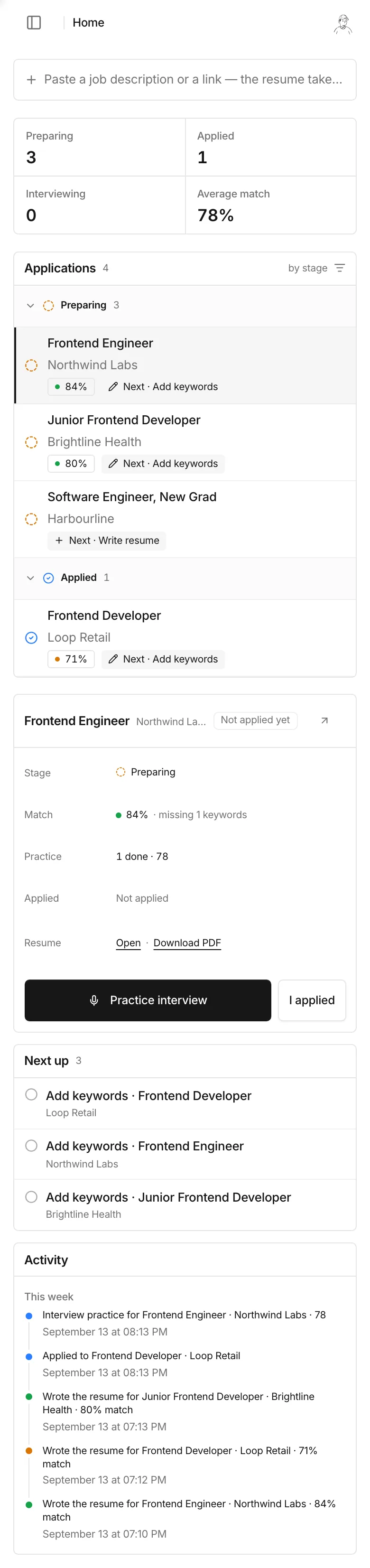
Task: Click the plus icon on Write resume chip
Action: (x=59, y=540)
